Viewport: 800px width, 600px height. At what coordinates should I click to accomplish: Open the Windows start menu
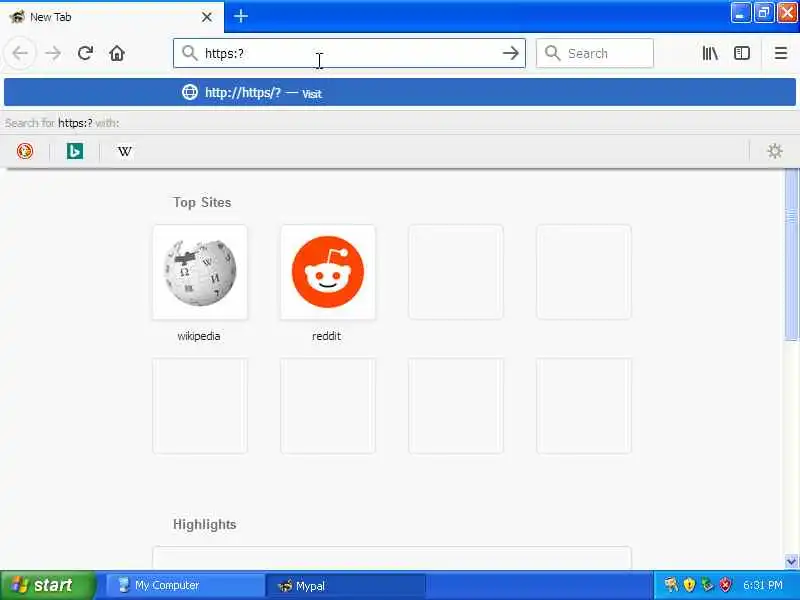click(x=48, y=585)
